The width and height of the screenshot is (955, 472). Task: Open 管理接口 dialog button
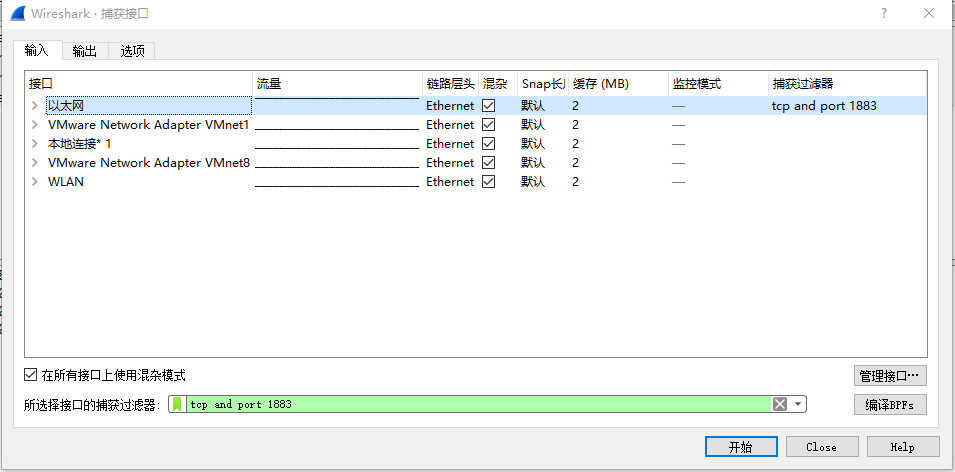click(x=890, y=376)
